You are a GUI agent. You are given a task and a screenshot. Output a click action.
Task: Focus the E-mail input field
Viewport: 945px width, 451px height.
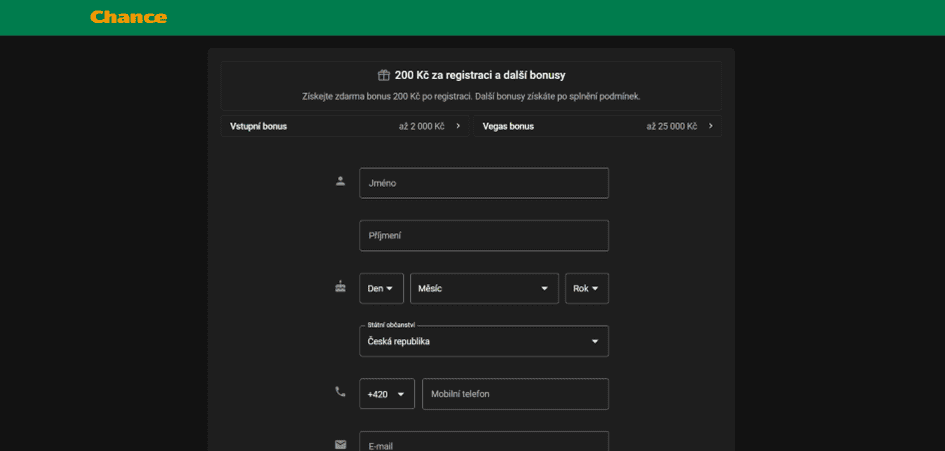[484, 441]
